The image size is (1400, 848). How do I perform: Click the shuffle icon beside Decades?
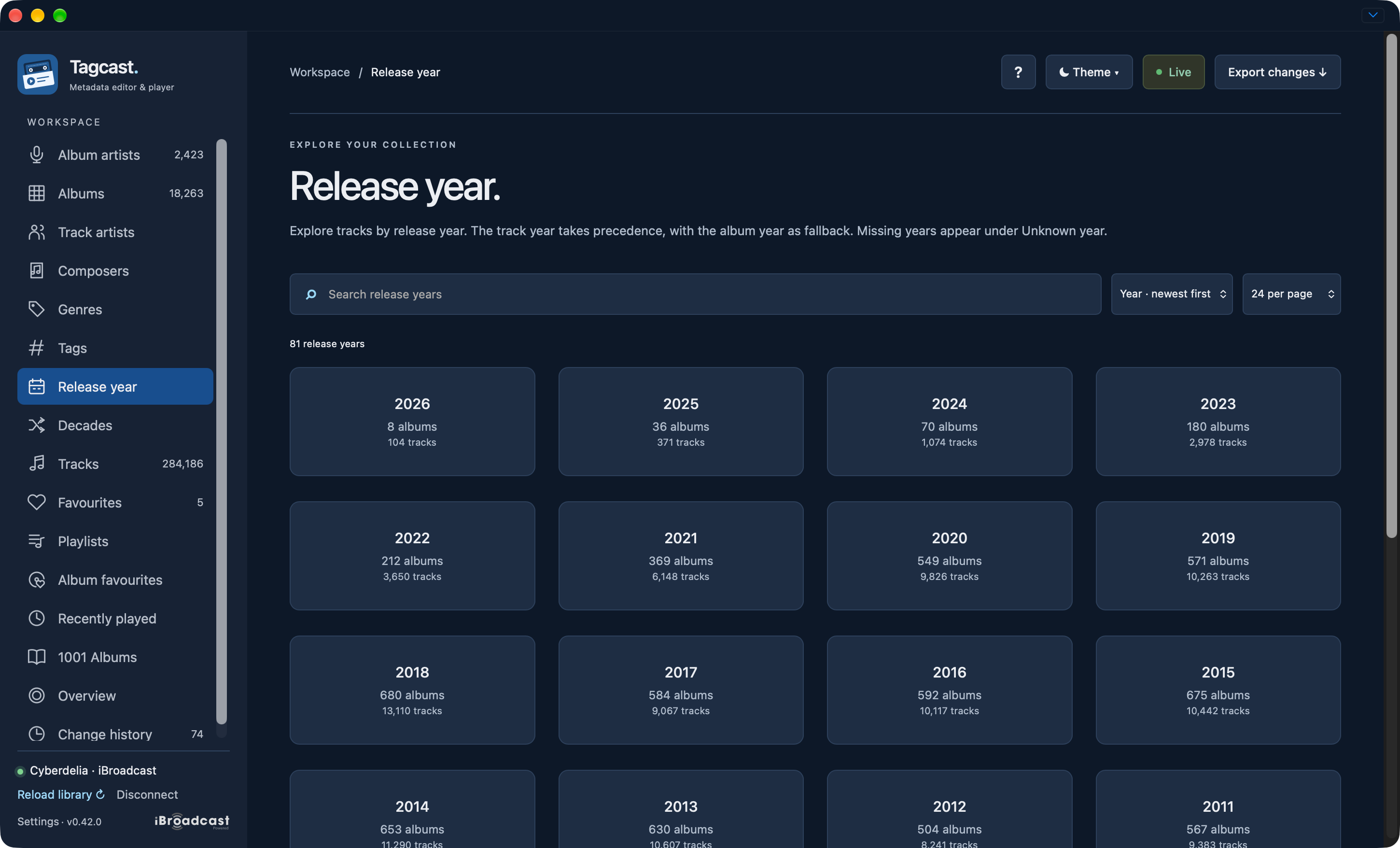coord(36,425)
